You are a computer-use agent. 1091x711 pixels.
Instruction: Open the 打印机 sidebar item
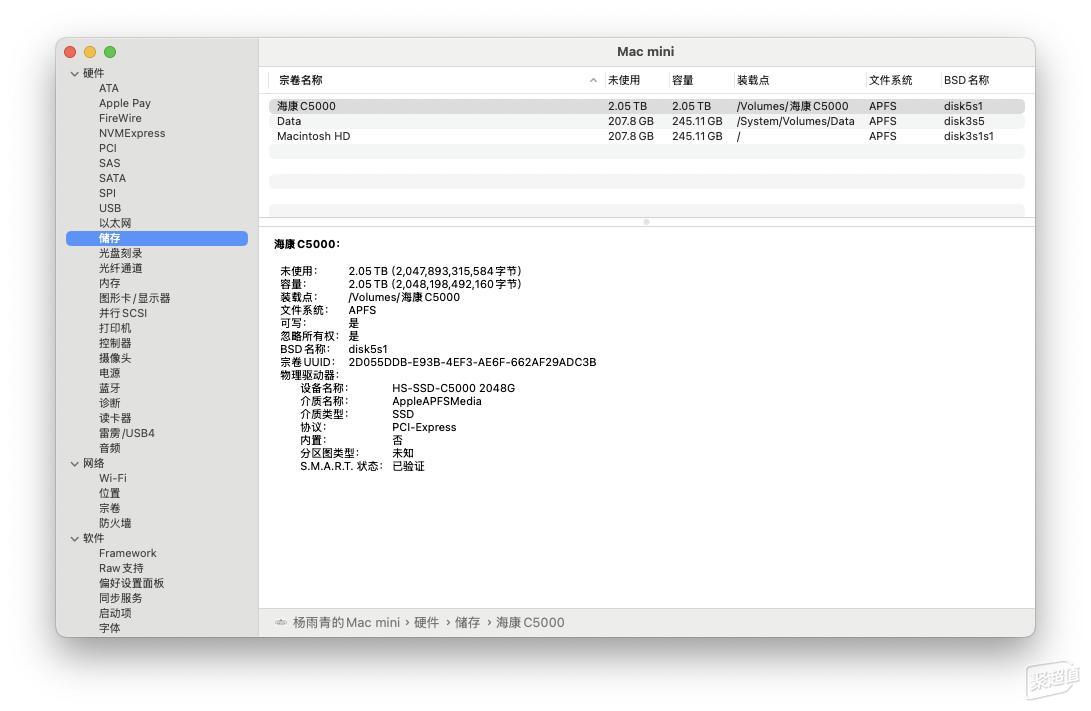click(x=115, y=328)
